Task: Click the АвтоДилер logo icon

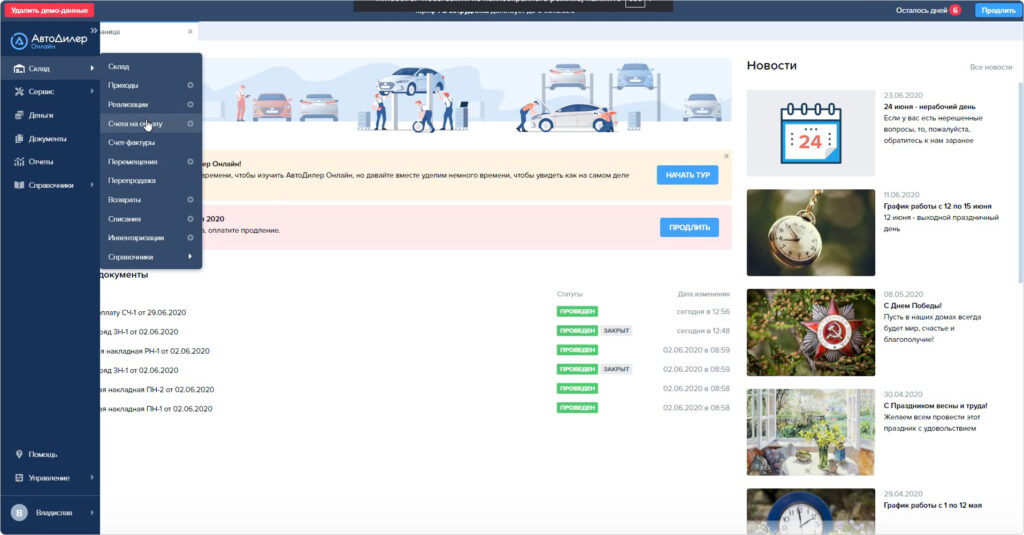Action: pos(19,41)
